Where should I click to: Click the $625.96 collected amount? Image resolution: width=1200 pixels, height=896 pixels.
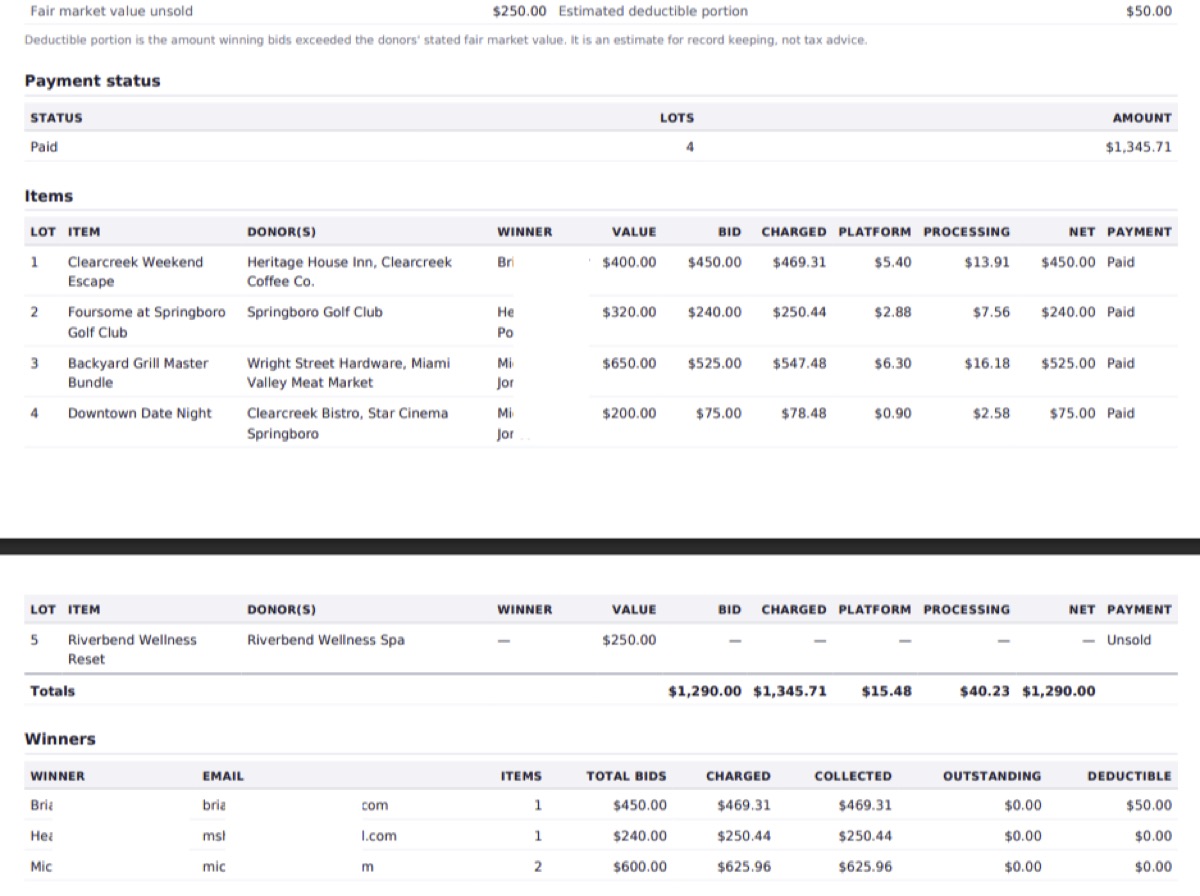tap(865, 867)
